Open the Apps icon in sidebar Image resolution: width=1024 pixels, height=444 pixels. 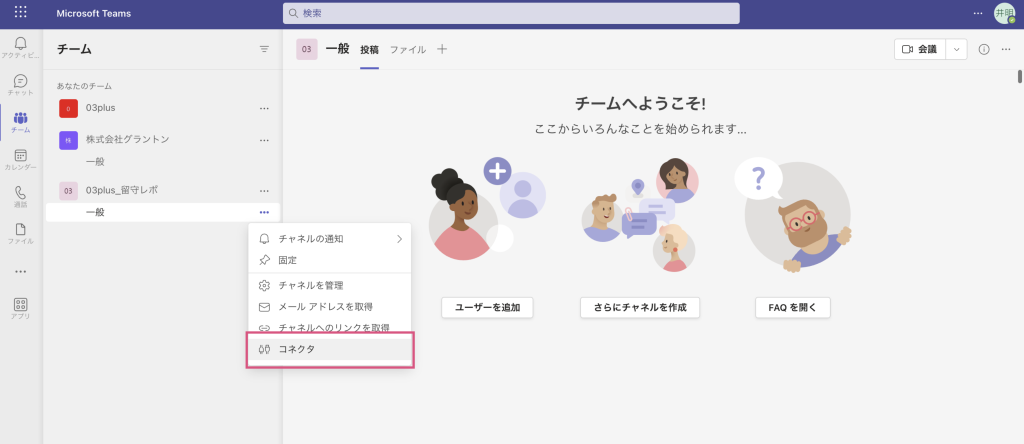20,307
